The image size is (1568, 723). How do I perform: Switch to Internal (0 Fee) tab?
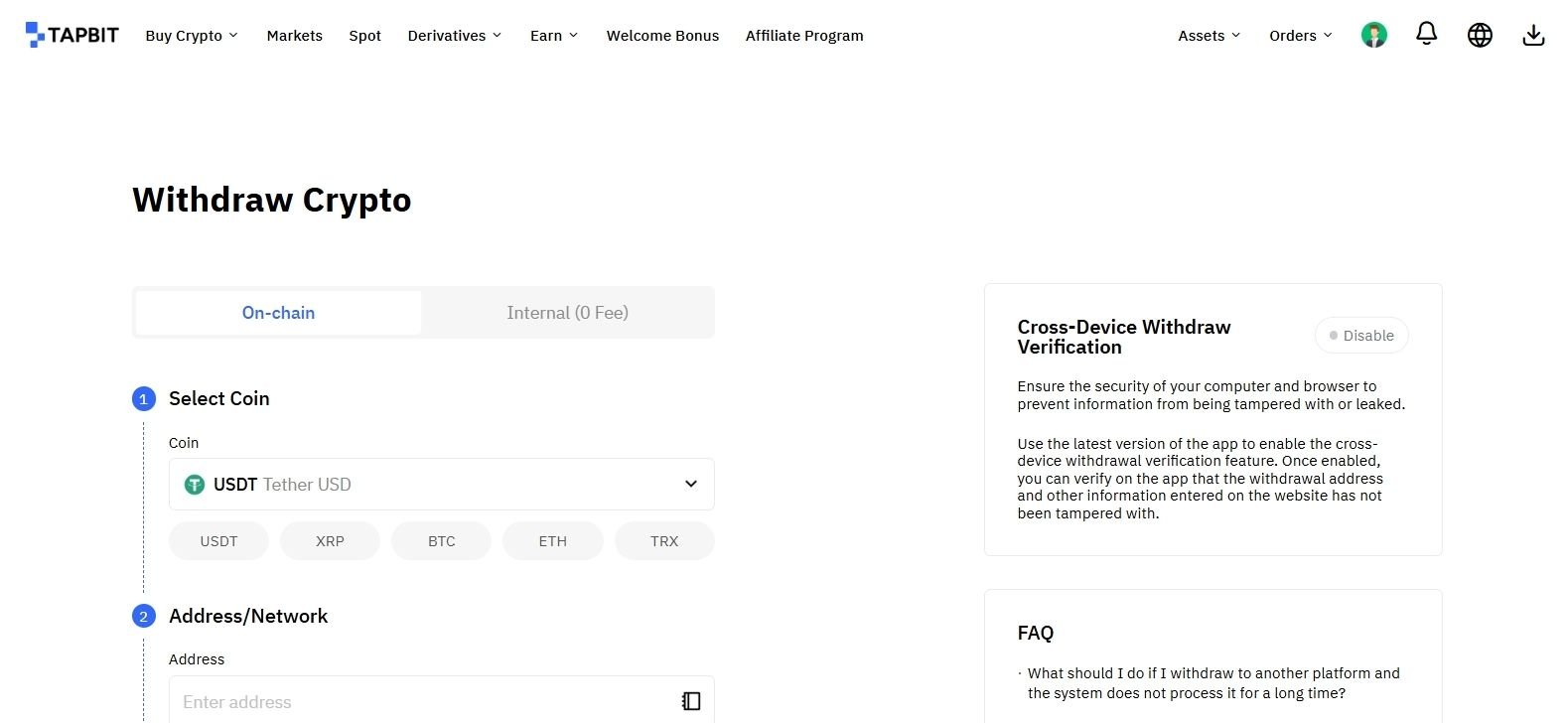[567, 313]
